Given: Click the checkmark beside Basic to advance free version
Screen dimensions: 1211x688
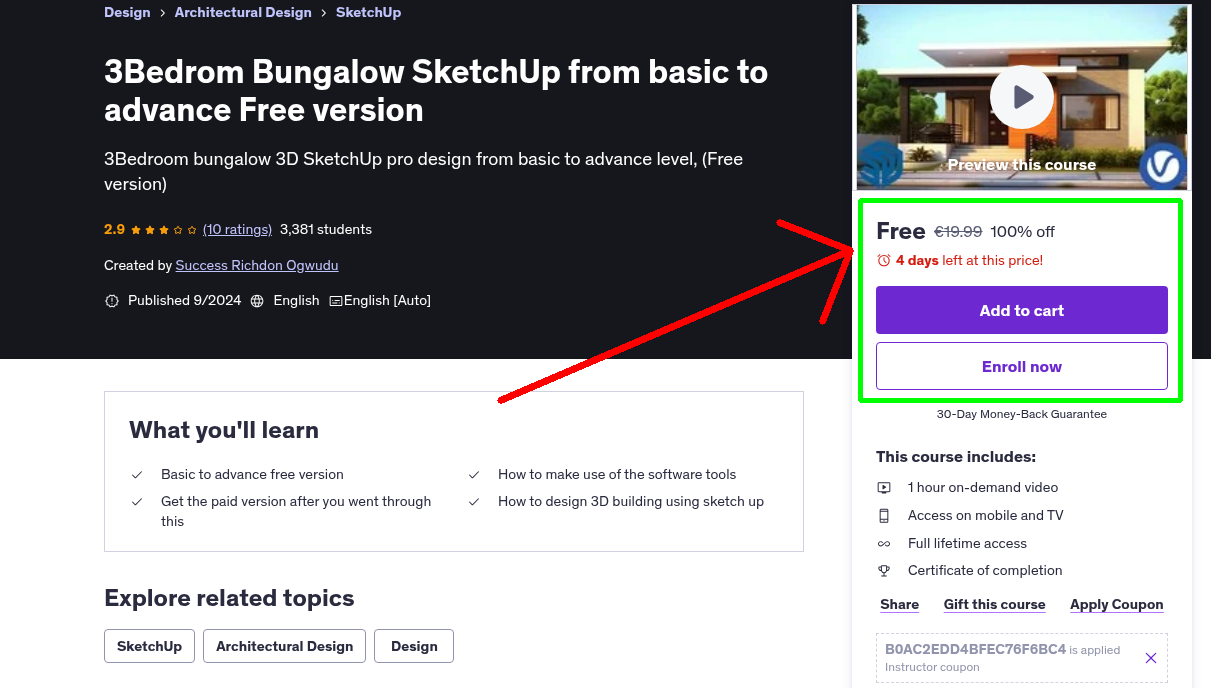Looking at the screenshot, I should [x=137, y=475].
